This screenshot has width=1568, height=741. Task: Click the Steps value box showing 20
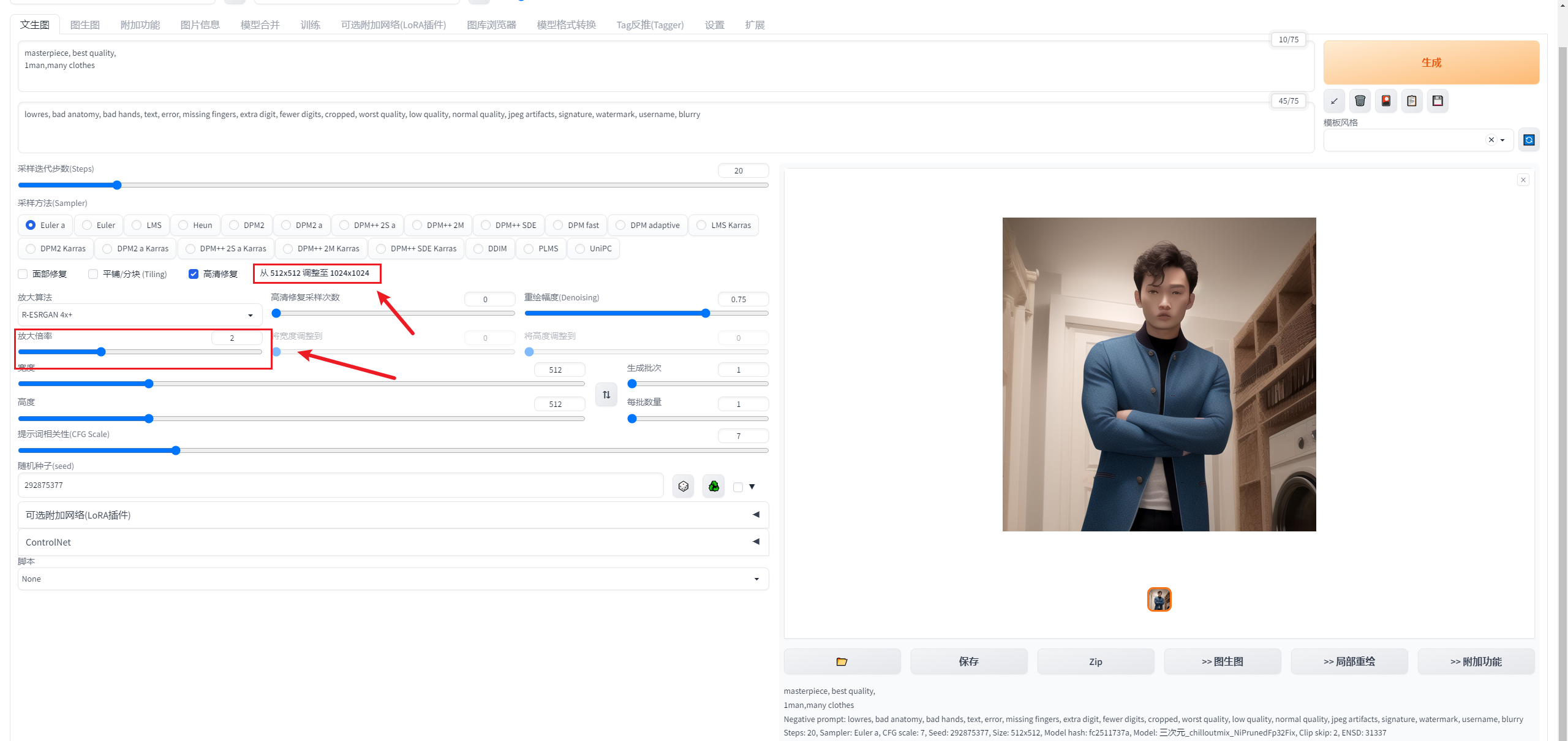[x=743, y=170]
